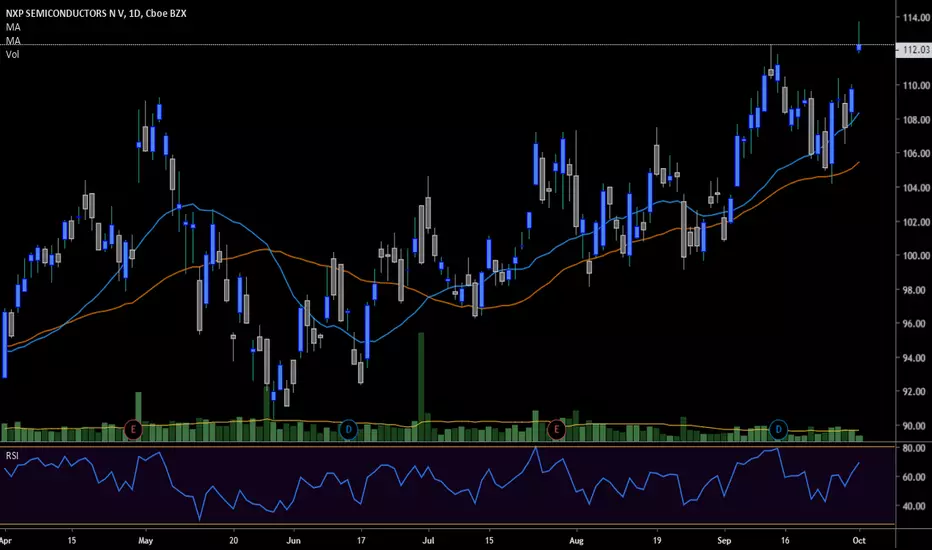Open the dividend D marker near Sep 16
The image size is (932, 550).
point(778,429)
